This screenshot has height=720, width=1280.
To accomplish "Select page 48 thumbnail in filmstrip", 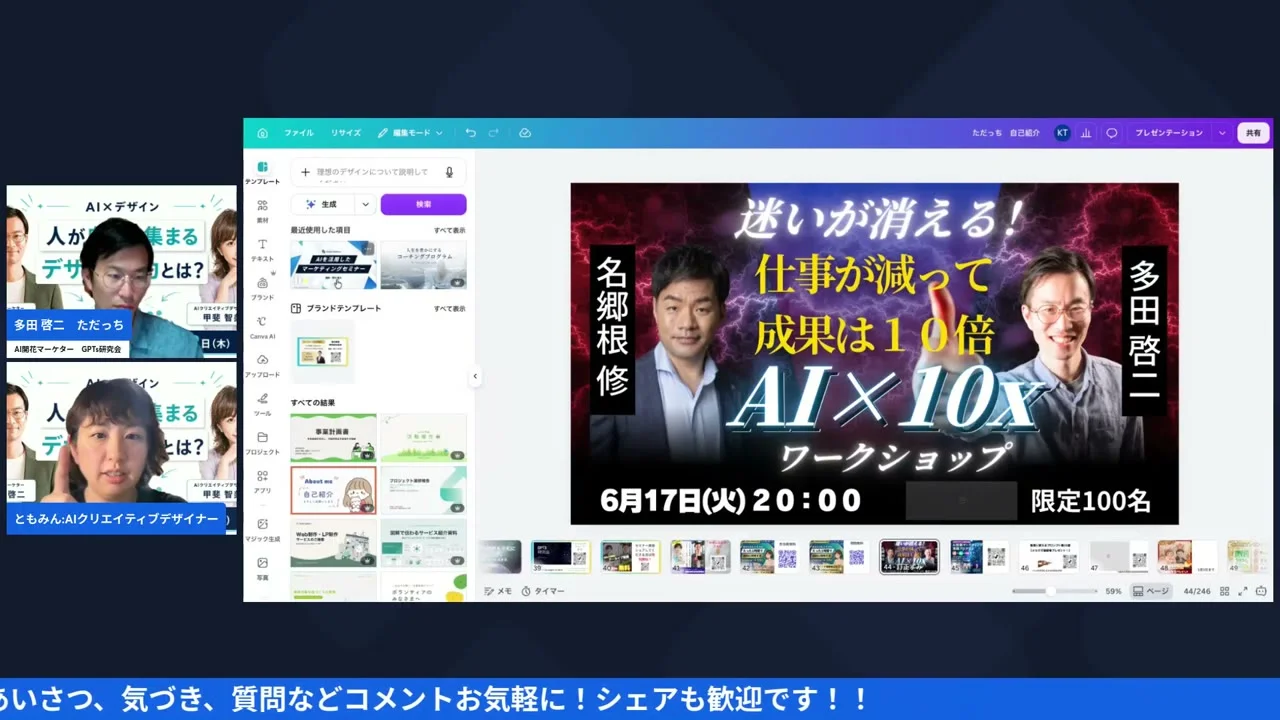I will pos(1188,556).
